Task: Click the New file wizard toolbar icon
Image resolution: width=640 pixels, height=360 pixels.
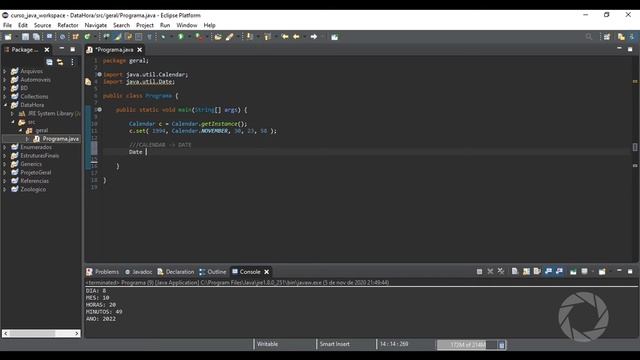Action: (x=8, y=37)
